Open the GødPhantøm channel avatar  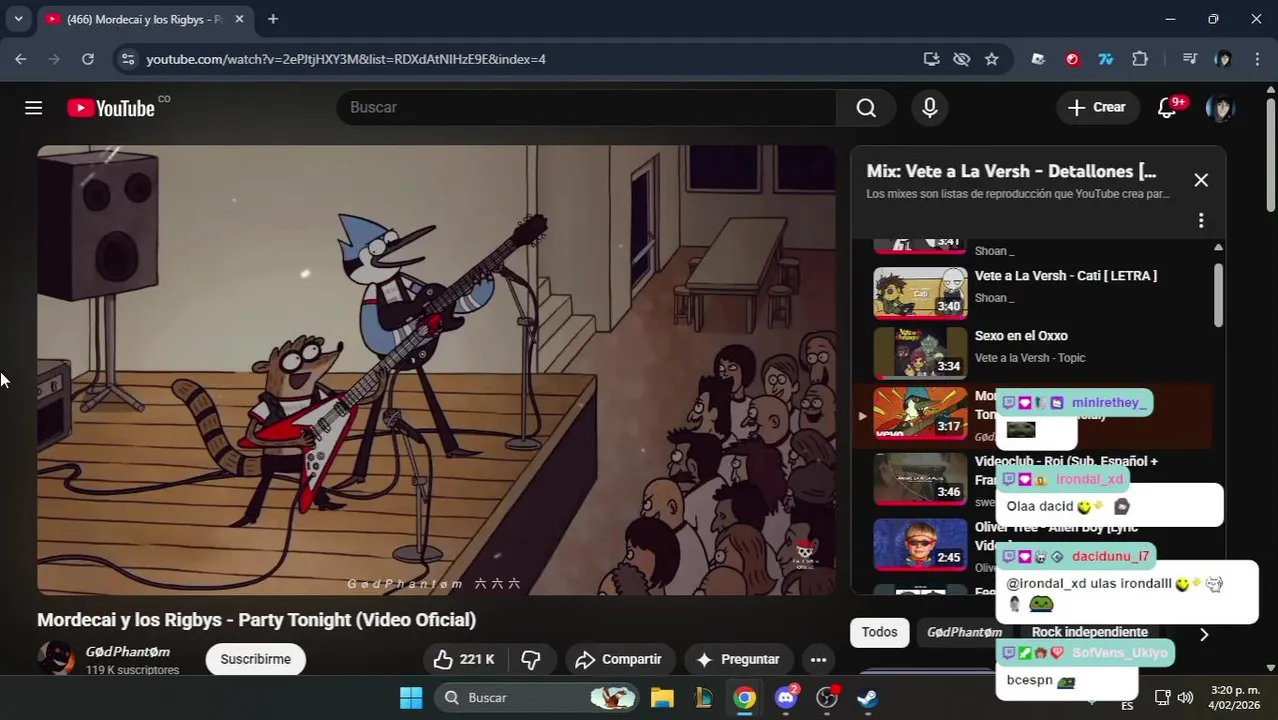coord(56,659)
